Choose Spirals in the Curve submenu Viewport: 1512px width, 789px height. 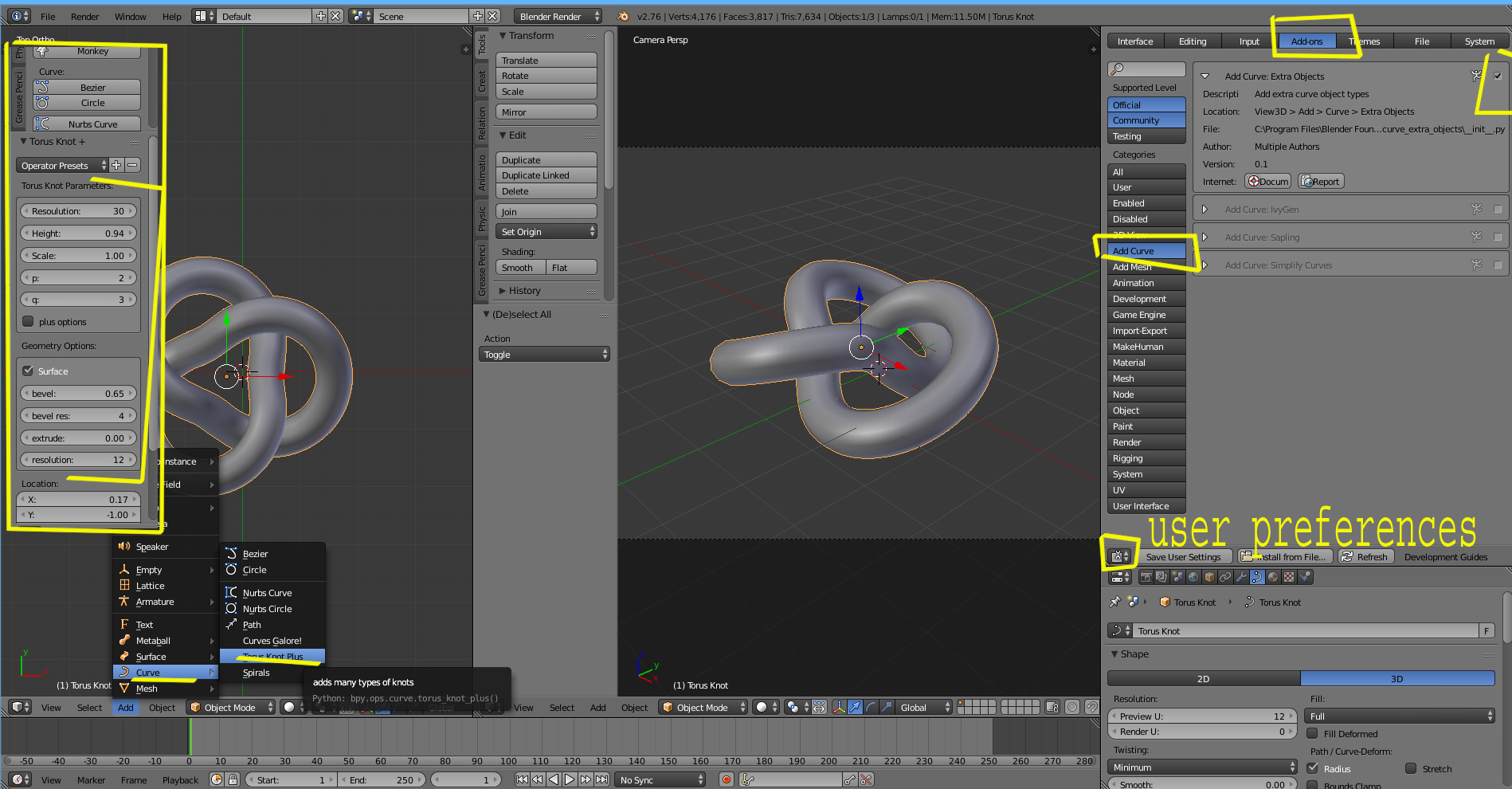tap(257, 673)
